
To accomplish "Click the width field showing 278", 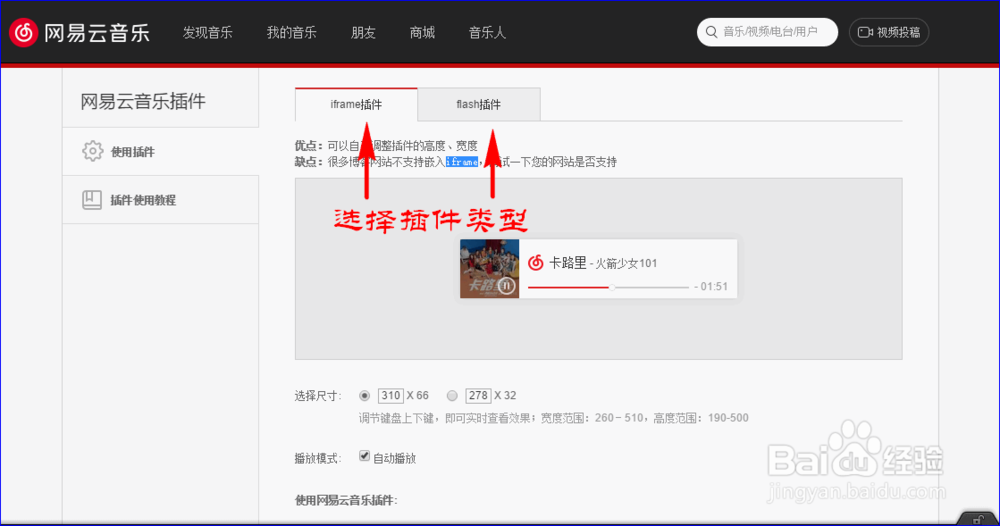I will point(478,395).
